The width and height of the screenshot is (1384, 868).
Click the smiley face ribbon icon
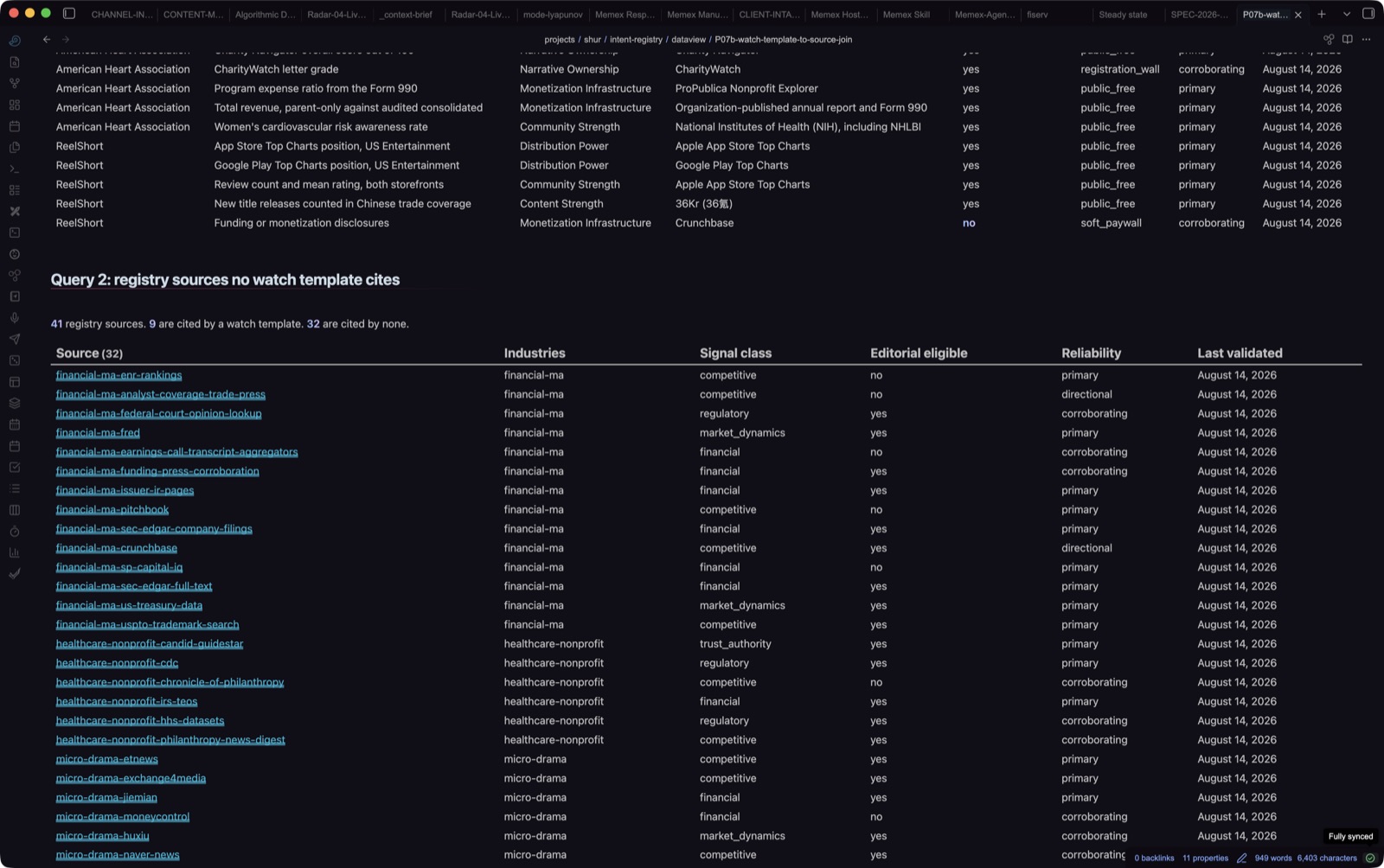[x=15, y=254]
